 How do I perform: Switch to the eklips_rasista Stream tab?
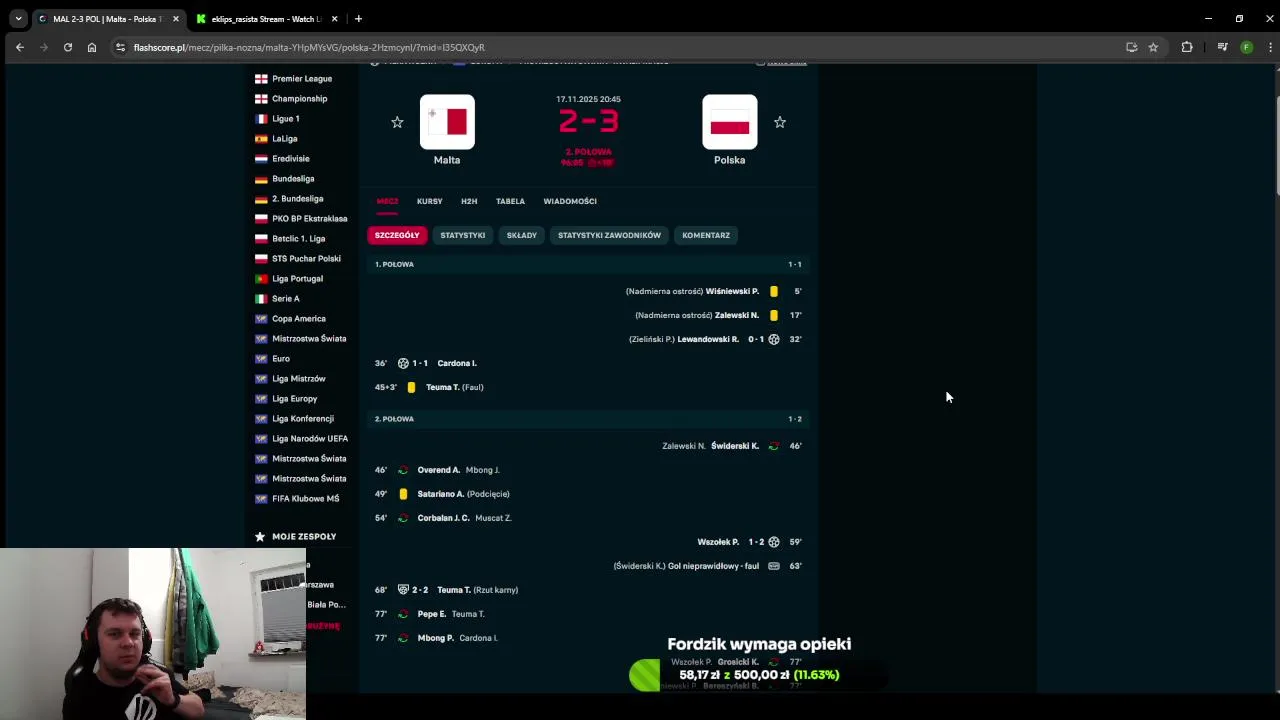point(265,19)
